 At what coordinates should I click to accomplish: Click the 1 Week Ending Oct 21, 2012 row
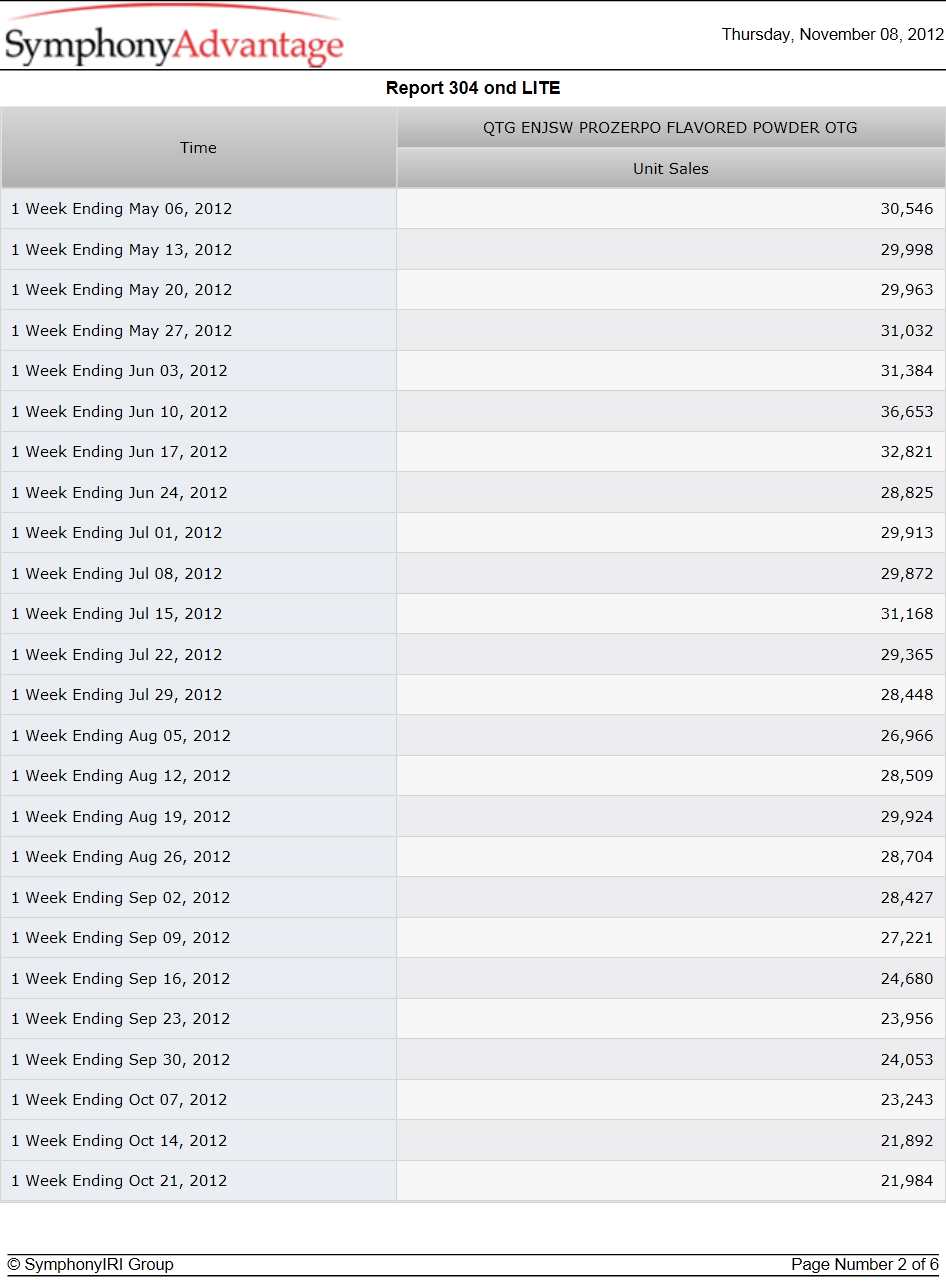tap(473, 1181)
